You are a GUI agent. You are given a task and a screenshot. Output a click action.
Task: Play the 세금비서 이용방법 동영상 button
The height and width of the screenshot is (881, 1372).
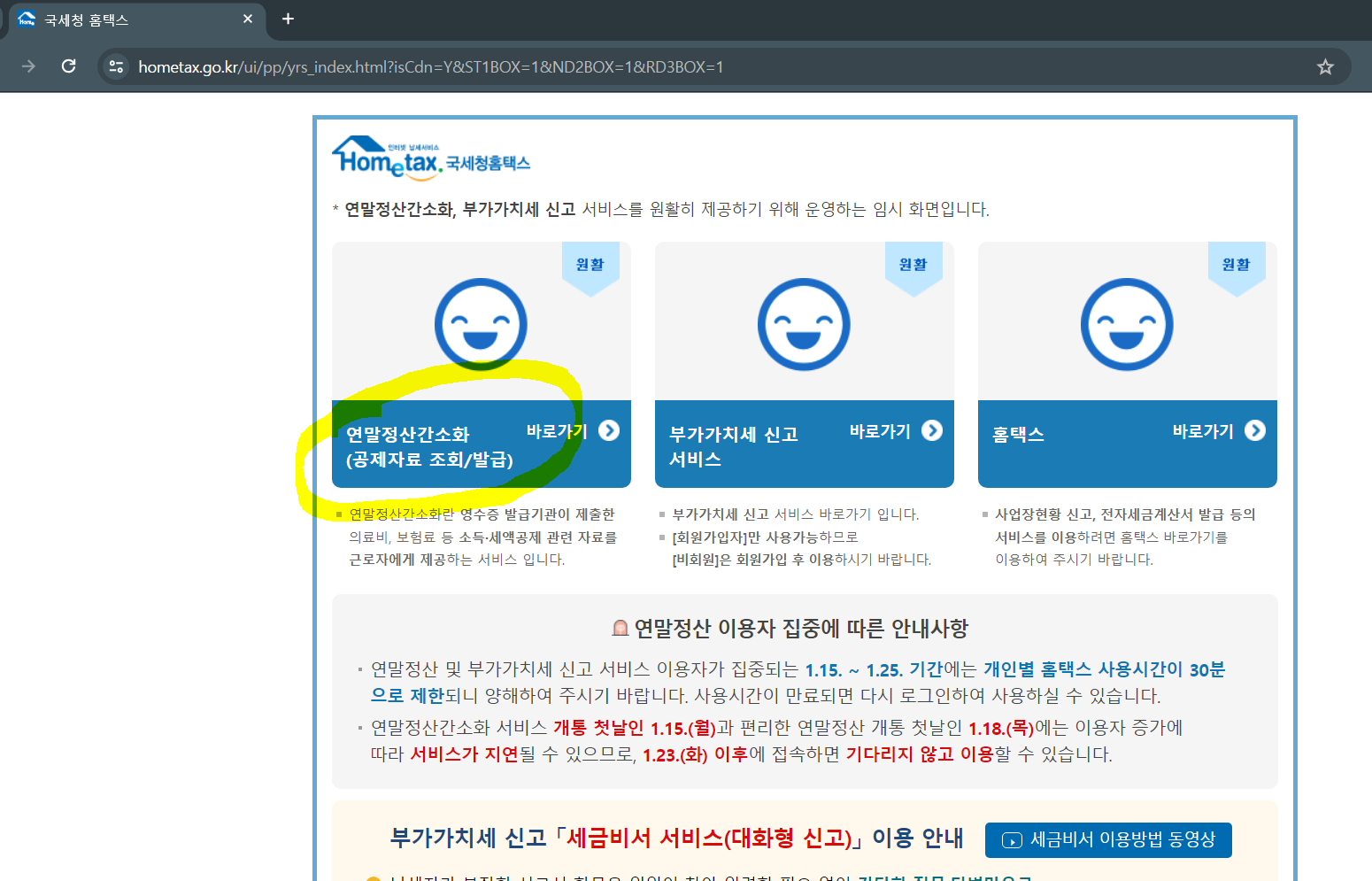[x=1108, y=839]
